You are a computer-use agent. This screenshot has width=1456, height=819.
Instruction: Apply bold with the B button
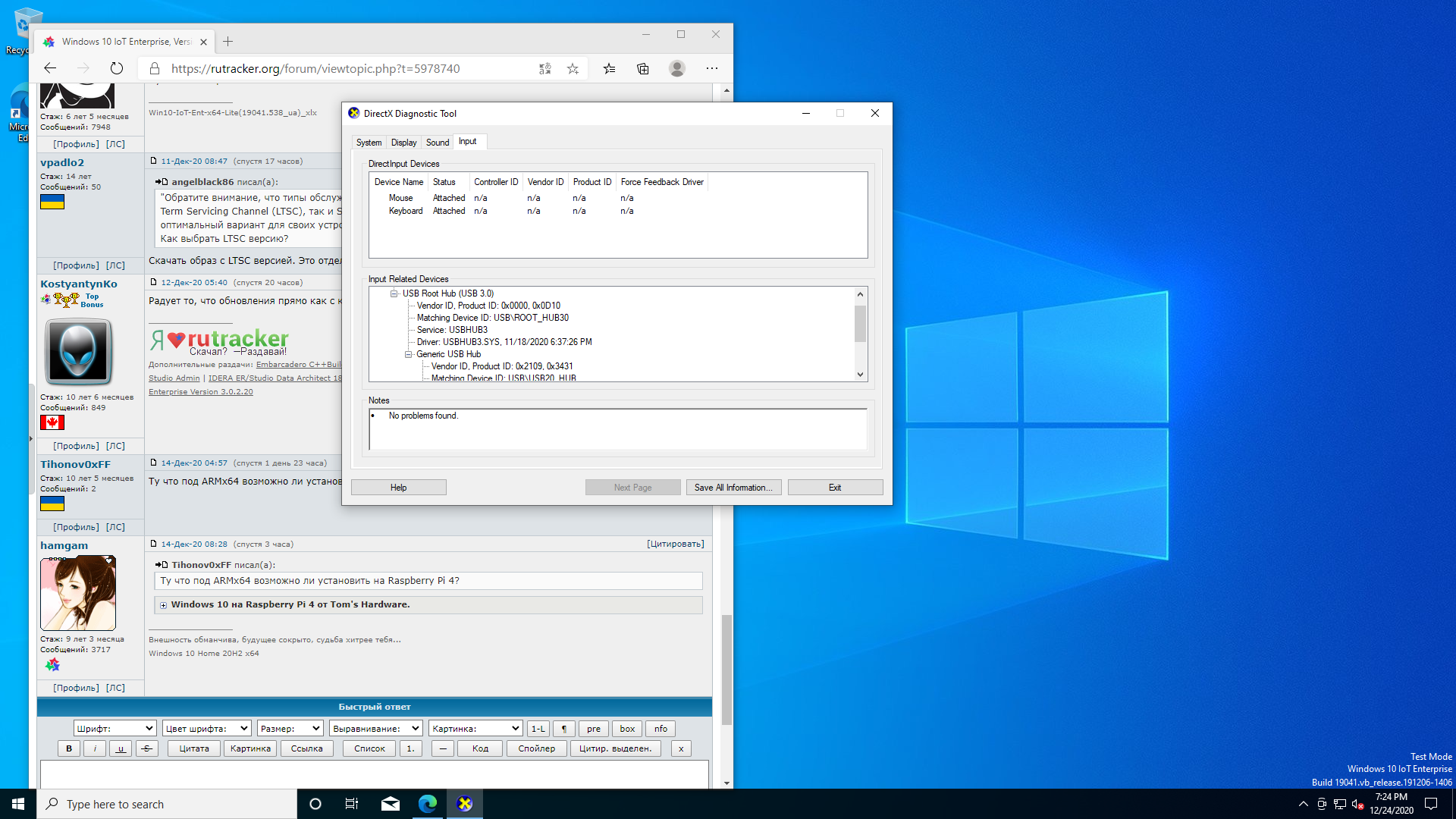point(69,748)
